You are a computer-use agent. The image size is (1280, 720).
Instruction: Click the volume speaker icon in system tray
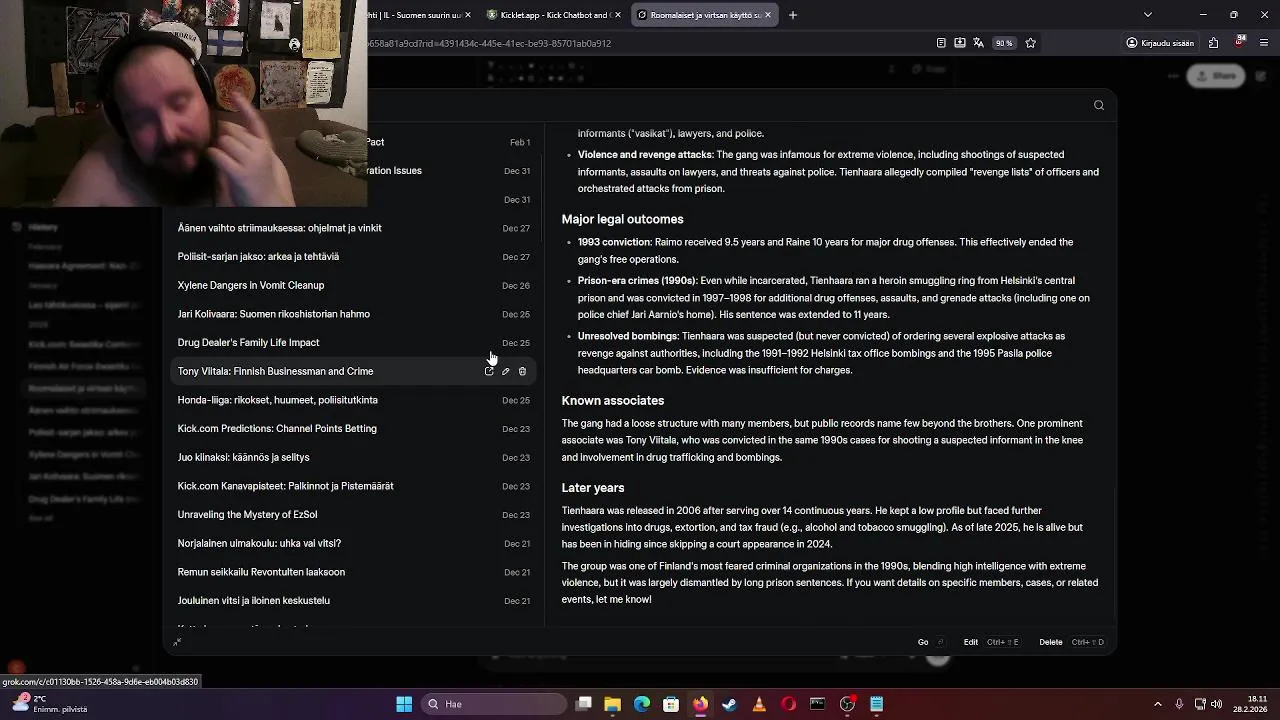point(1217,704)
